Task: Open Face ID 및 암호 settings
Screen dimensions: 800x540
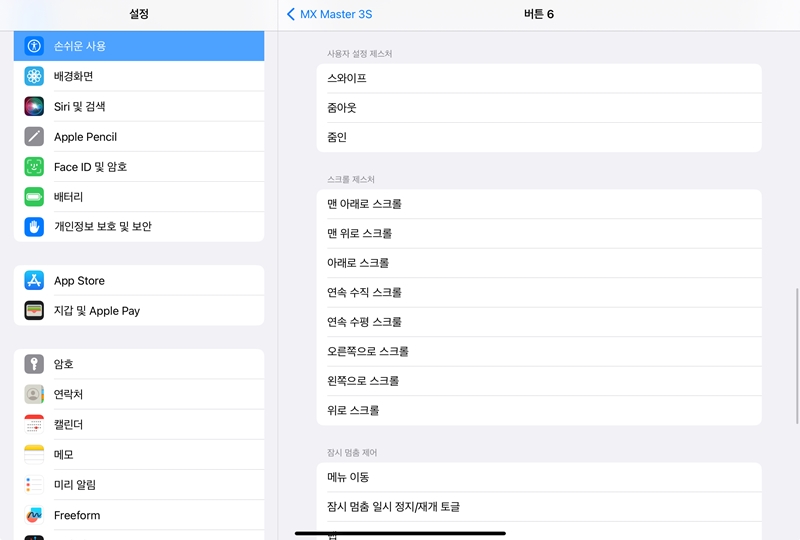Action: tap(139, 166)
